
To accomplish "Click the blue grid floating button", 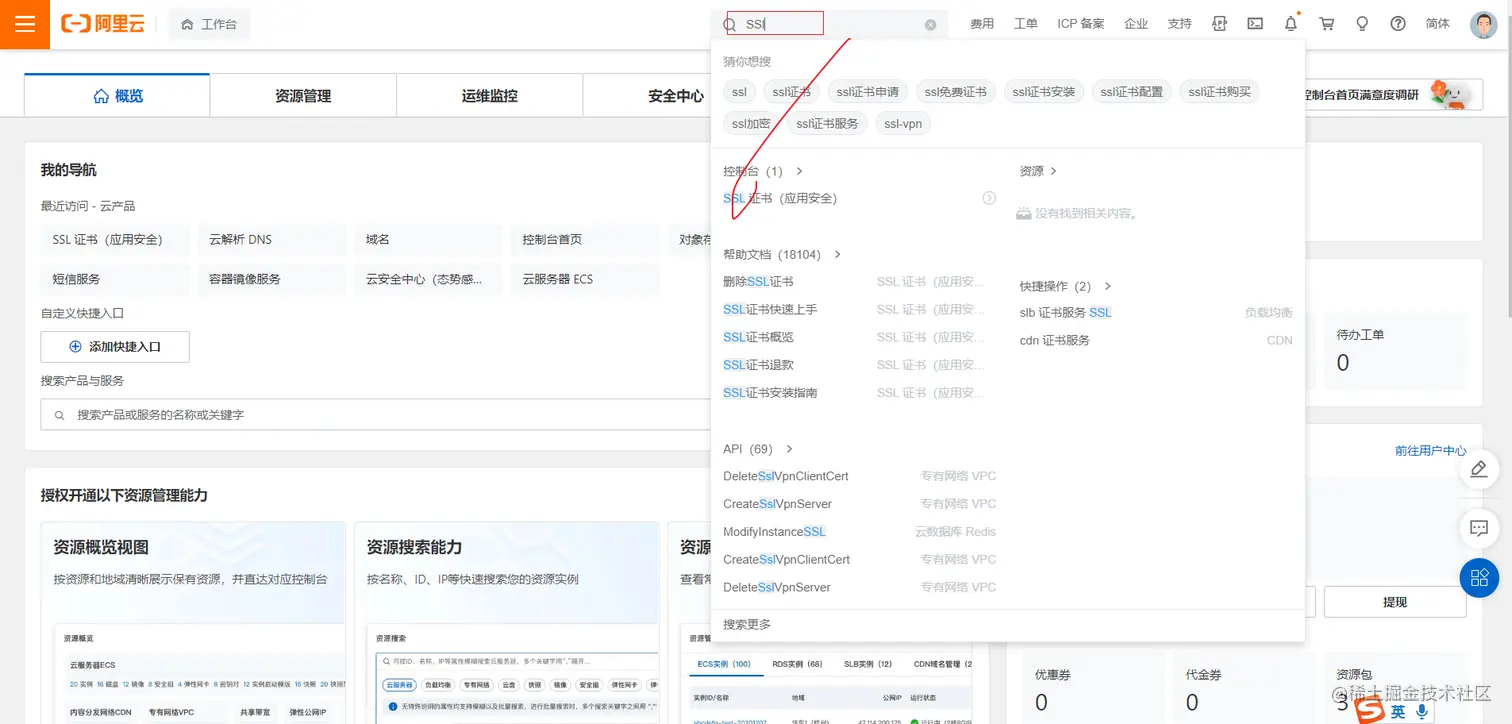I will [1479, 577].
